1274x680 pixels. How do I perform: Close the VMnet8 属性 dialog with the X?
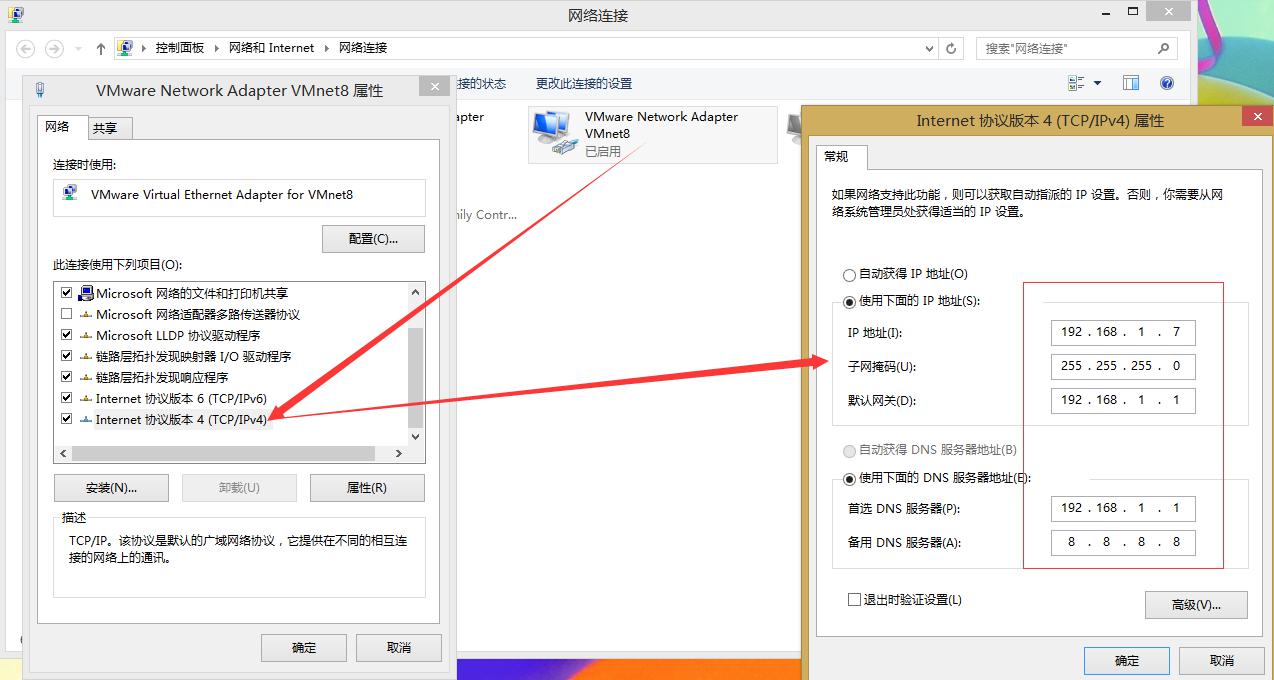[x=434, y=87]
